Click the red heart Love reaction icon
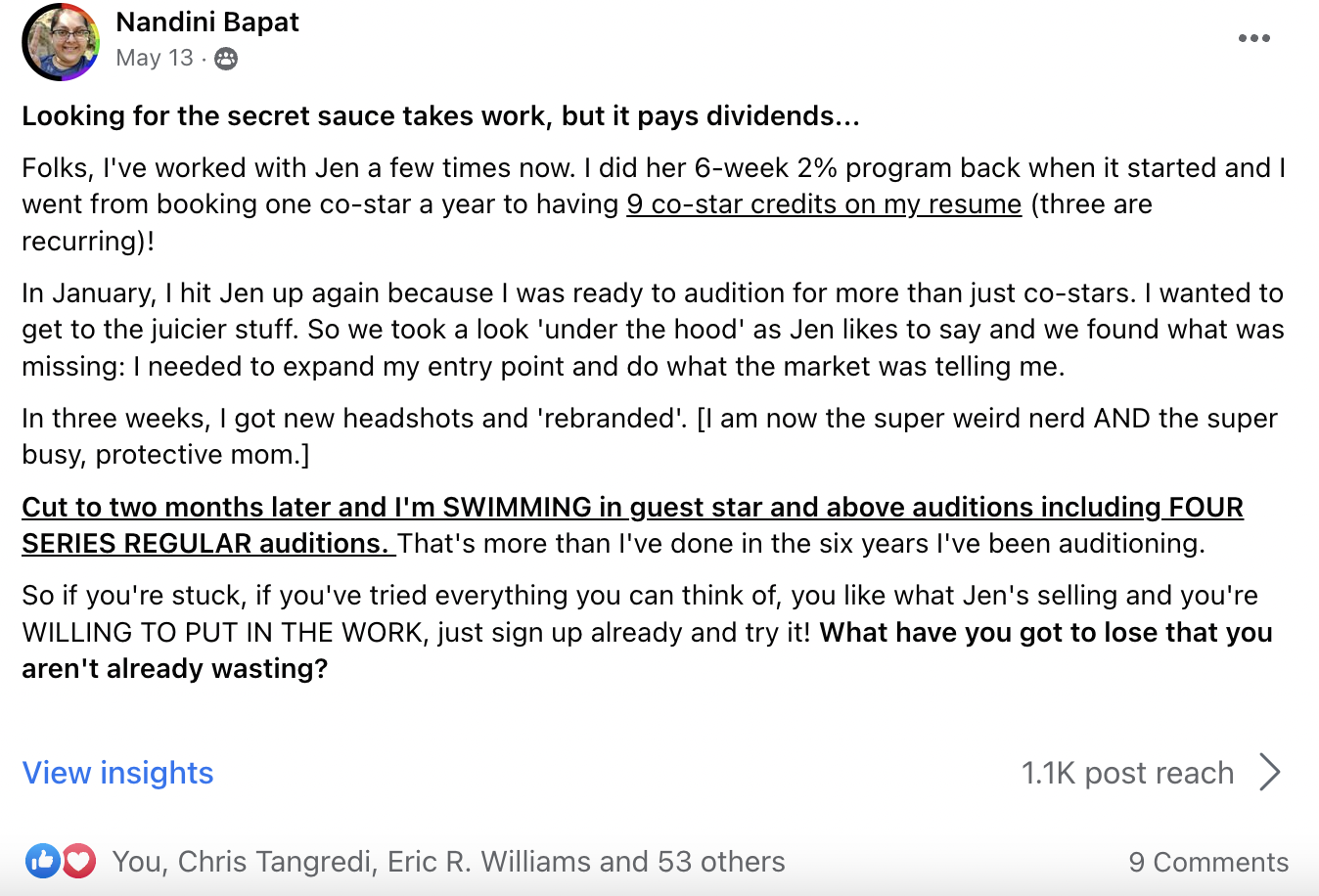Image resolution: width=1319 pixels, height=896 pixels. point(79,861)
